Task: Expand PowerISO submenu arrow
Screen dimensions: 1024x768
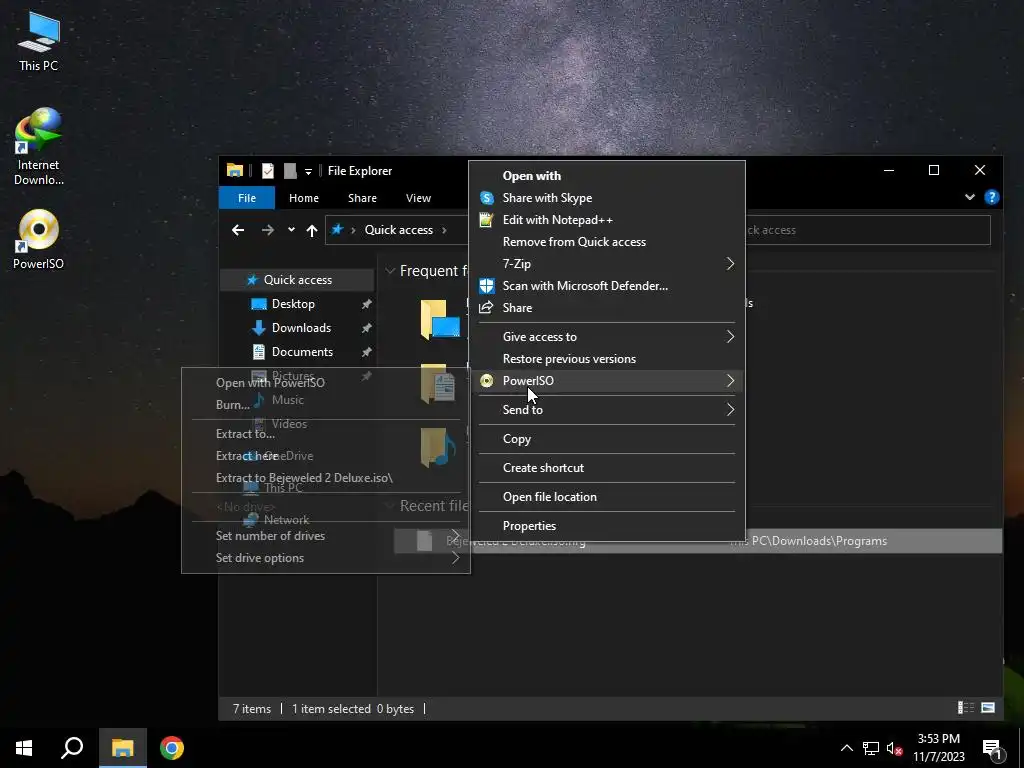Action: coord(730,381)
